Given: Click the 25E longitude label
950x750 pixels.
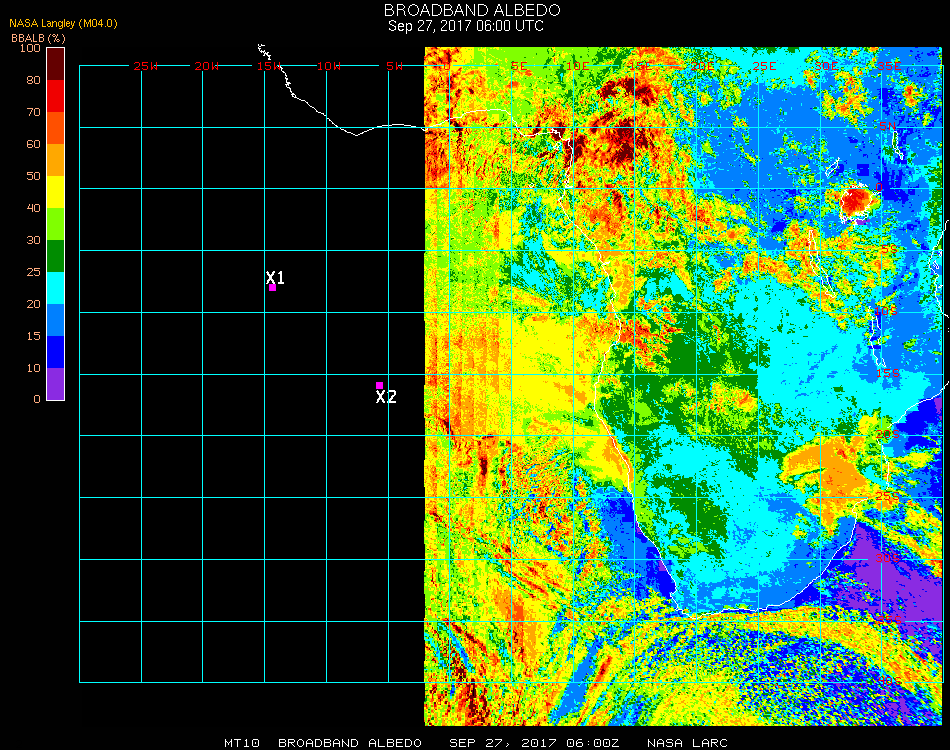Looking at the screenshot, I should coord(764,66).
